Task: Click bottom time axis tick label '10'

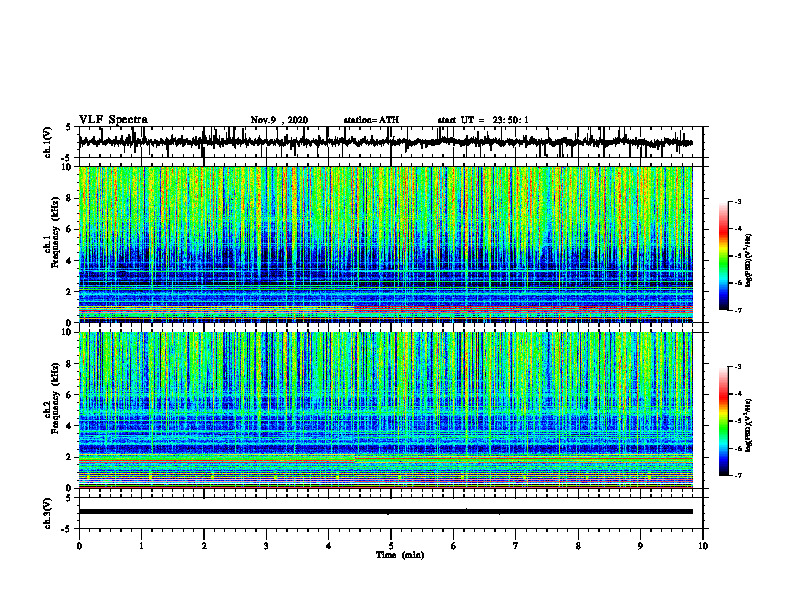Action: coord(703,546)
